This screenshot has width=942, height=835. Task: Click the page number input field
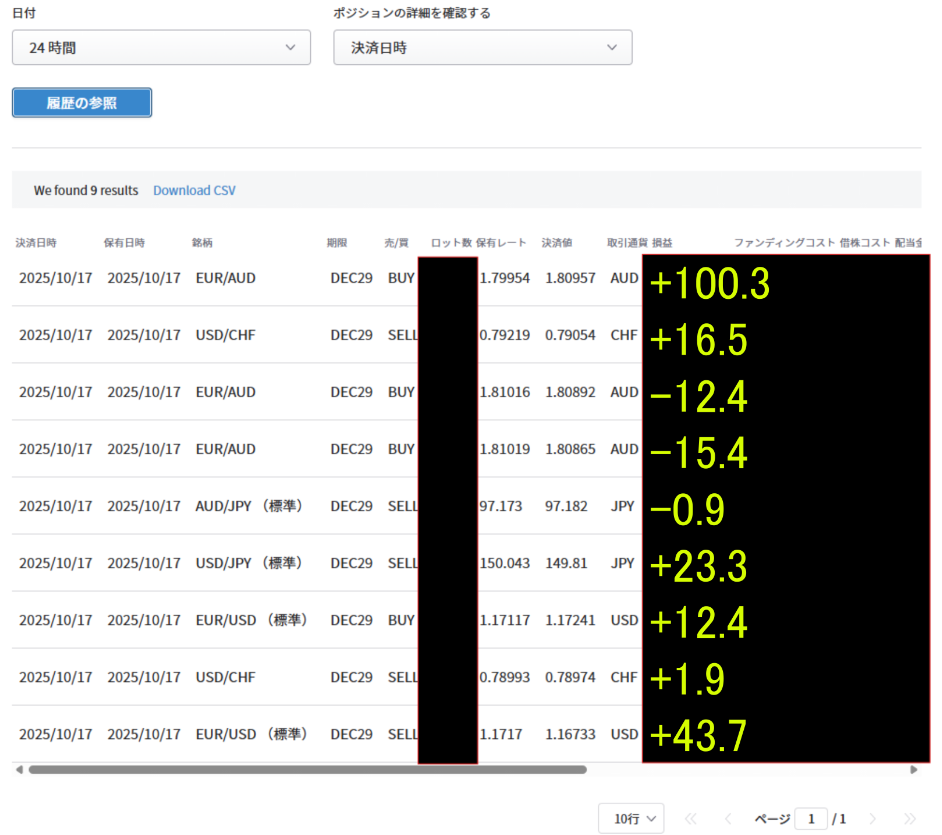click(810, 818)
